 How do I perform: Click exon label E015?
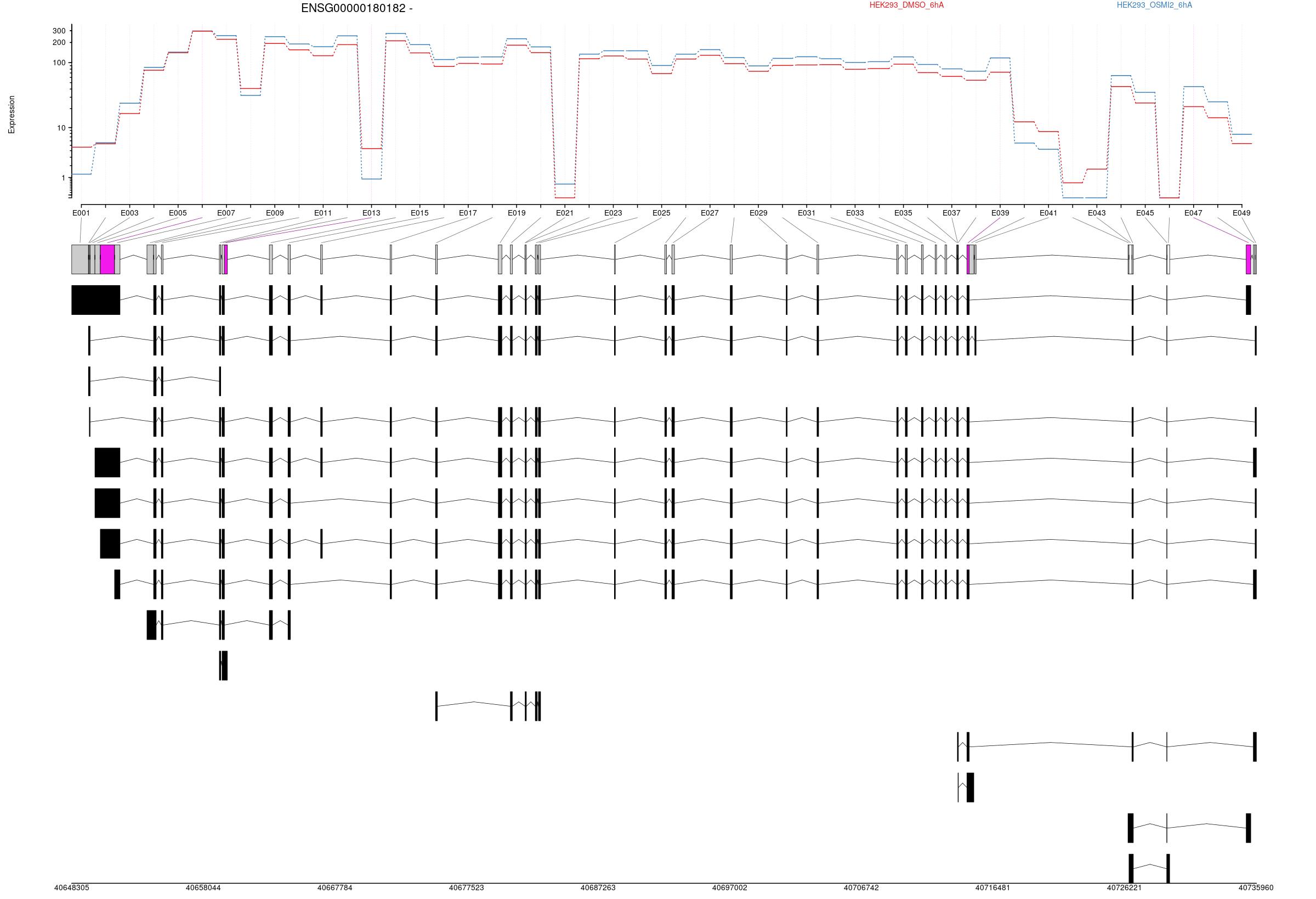419,213
